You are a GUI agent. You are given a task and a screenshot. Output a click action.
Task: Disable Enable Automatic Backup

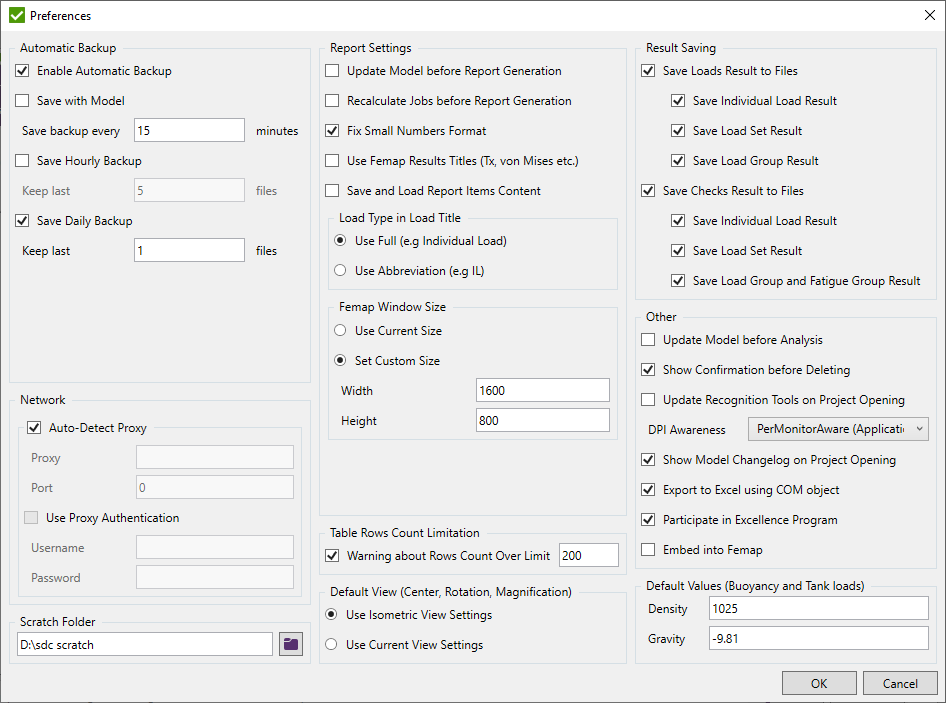click(22, 71)
